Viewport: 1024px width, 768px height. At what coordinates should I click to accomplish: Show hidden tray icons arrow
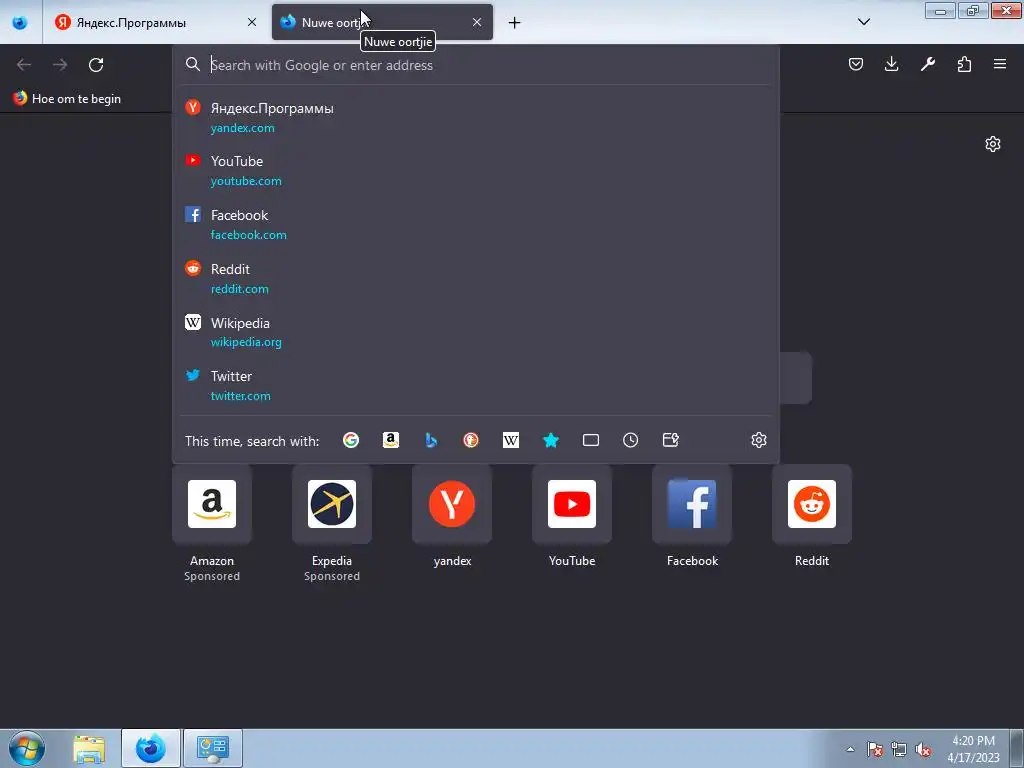pos(850,749)
